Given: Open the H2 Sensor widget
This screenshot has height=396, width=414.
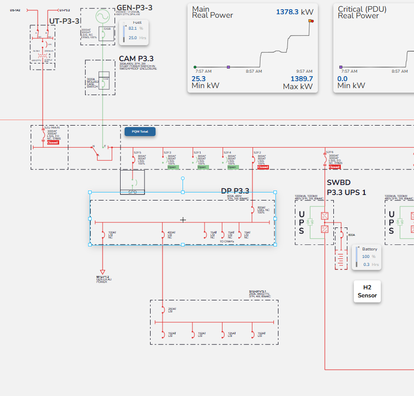Looking at the screenshot, I should click(x=367, y=291).
